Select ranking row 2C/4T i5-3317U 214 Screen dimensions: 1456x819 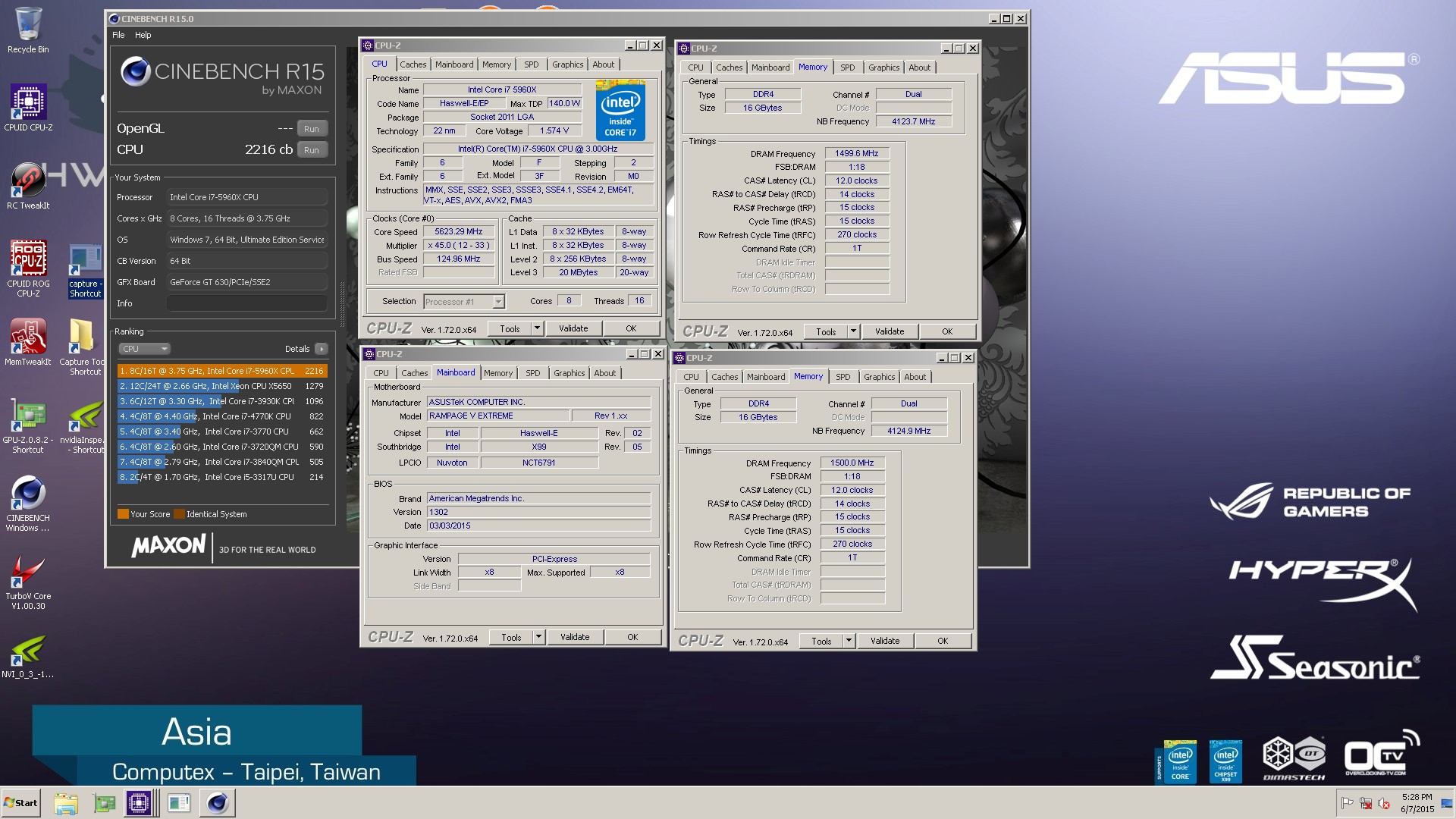222,477
